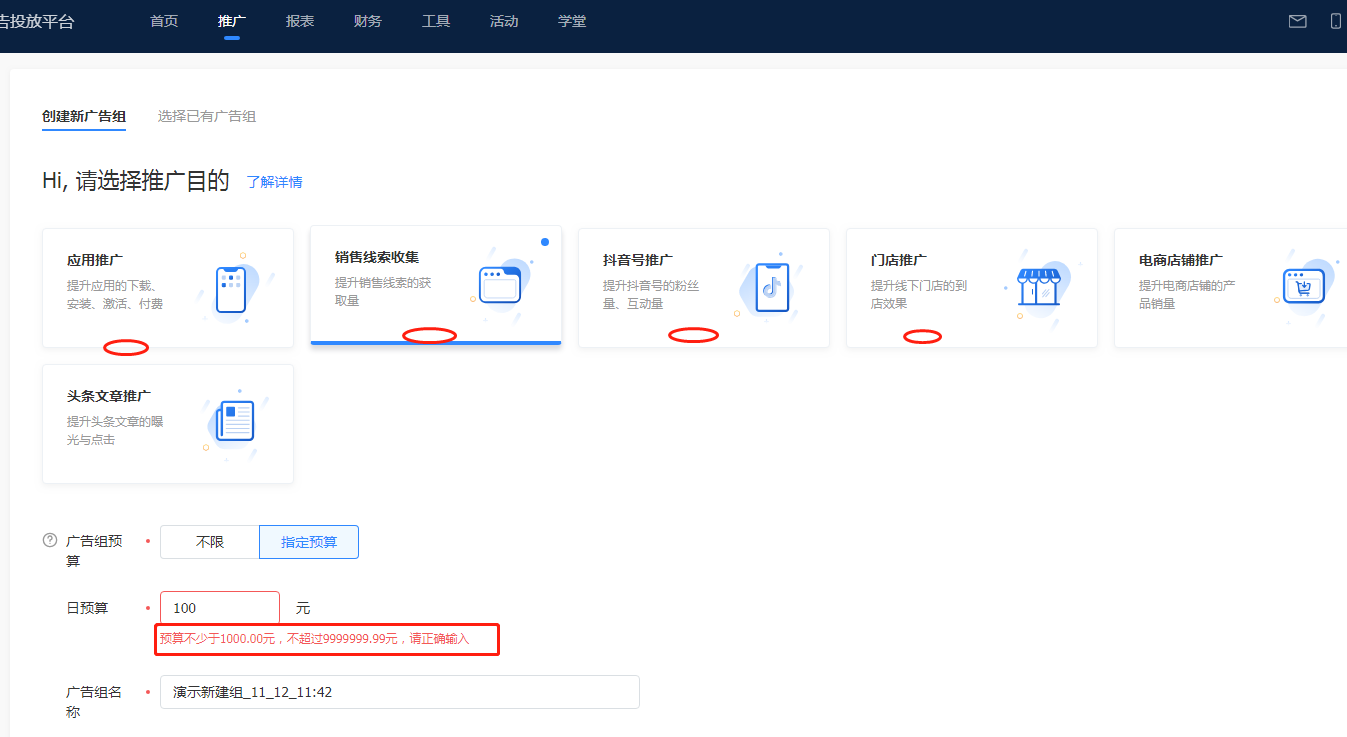Open the 报表 menu

(300, 21)
